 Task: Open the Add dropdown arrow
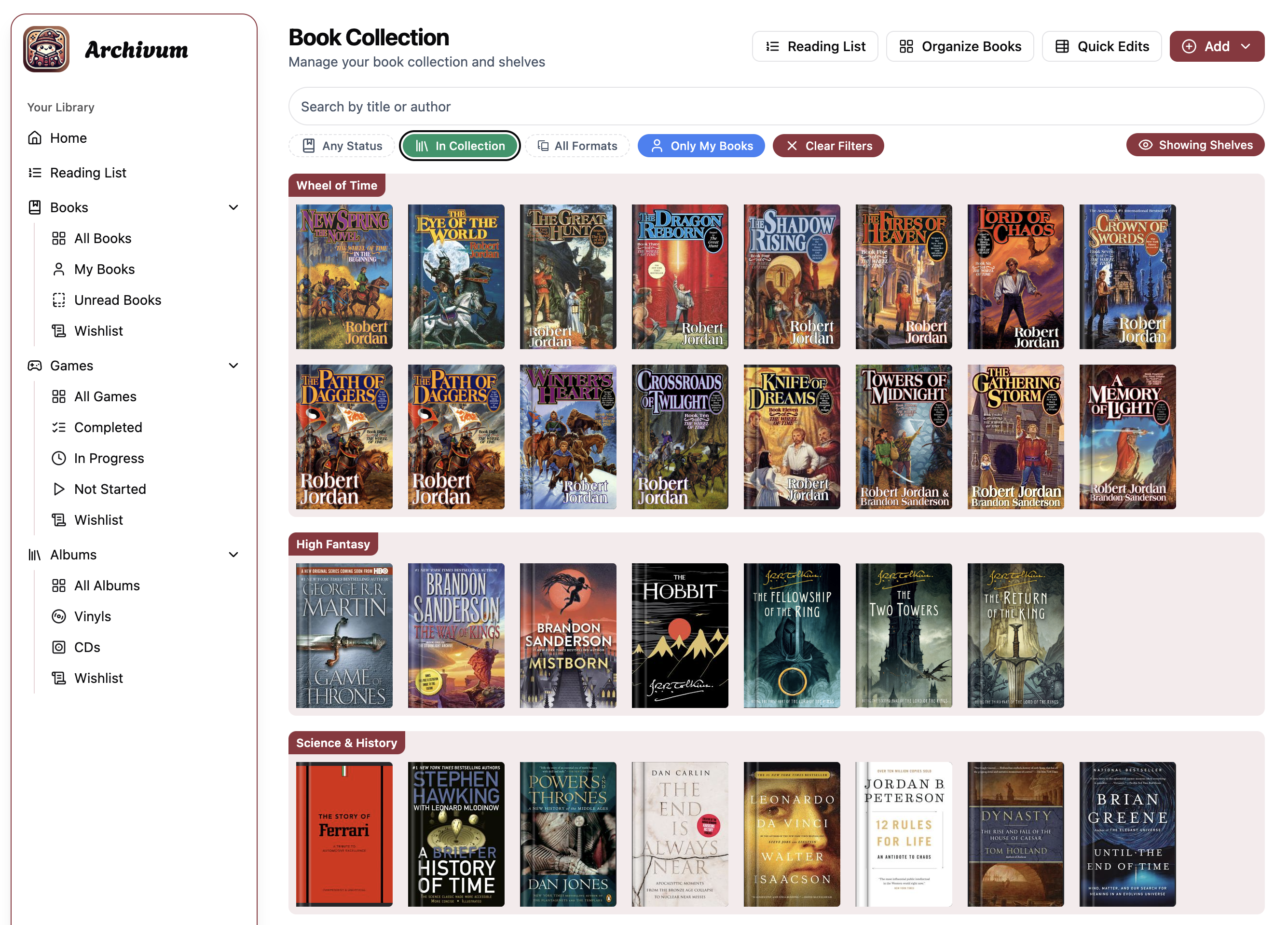(x=1246, y=47)
